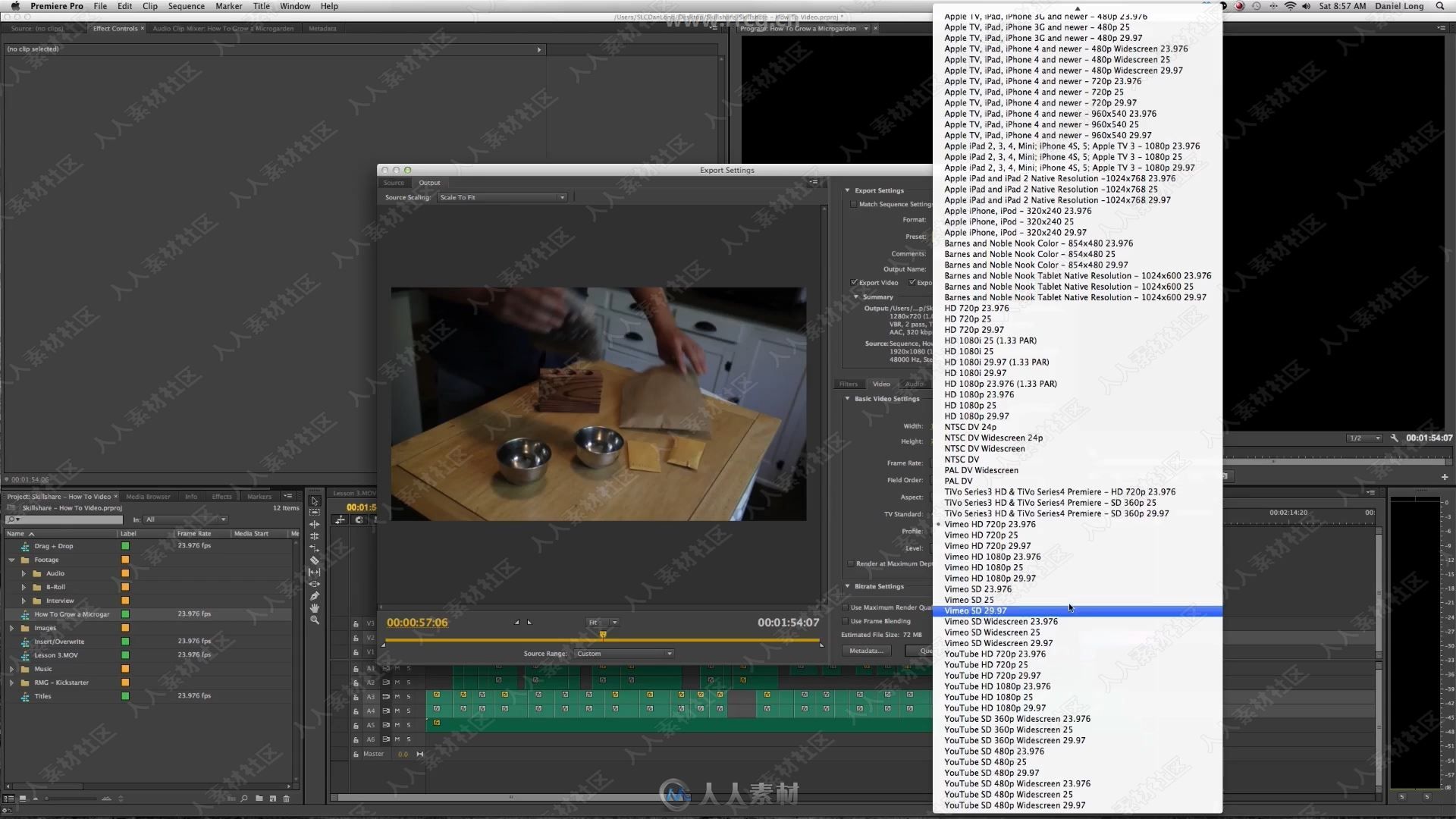Toggle lock on track A3
The image size is (1456, 819).
[356, 697]
